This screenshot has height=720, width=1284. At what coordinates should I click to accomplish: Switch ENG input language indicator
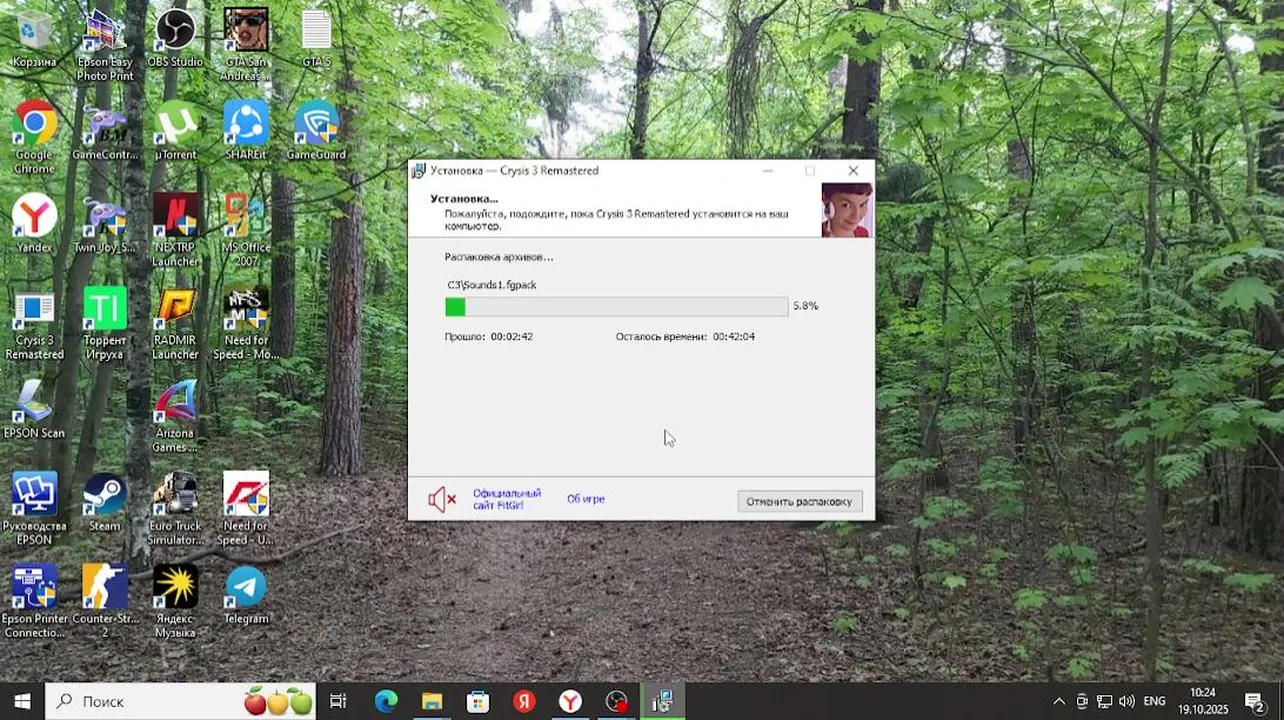click(x=1155, y=702)
